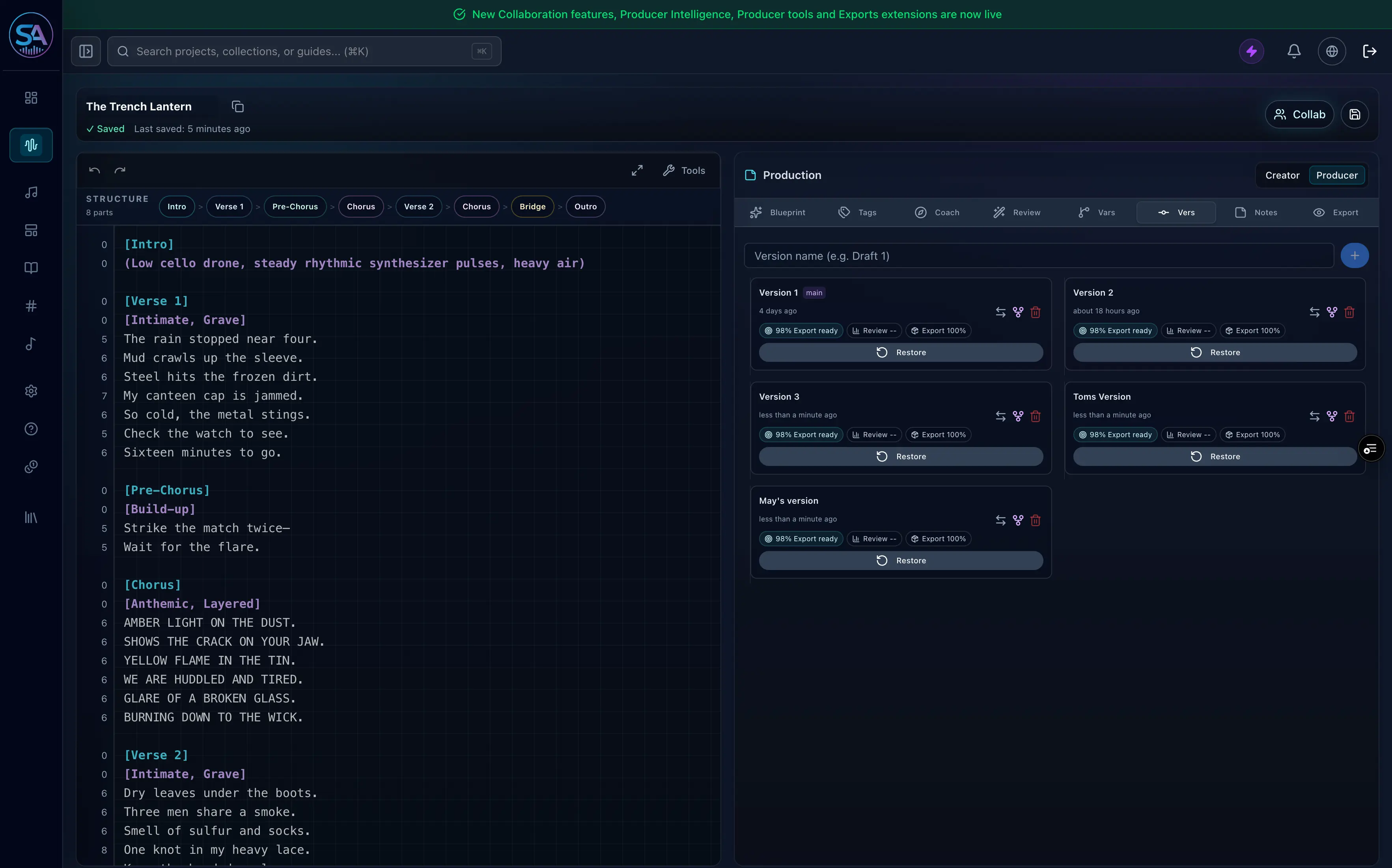Restore Version 3

click(900, 456)
